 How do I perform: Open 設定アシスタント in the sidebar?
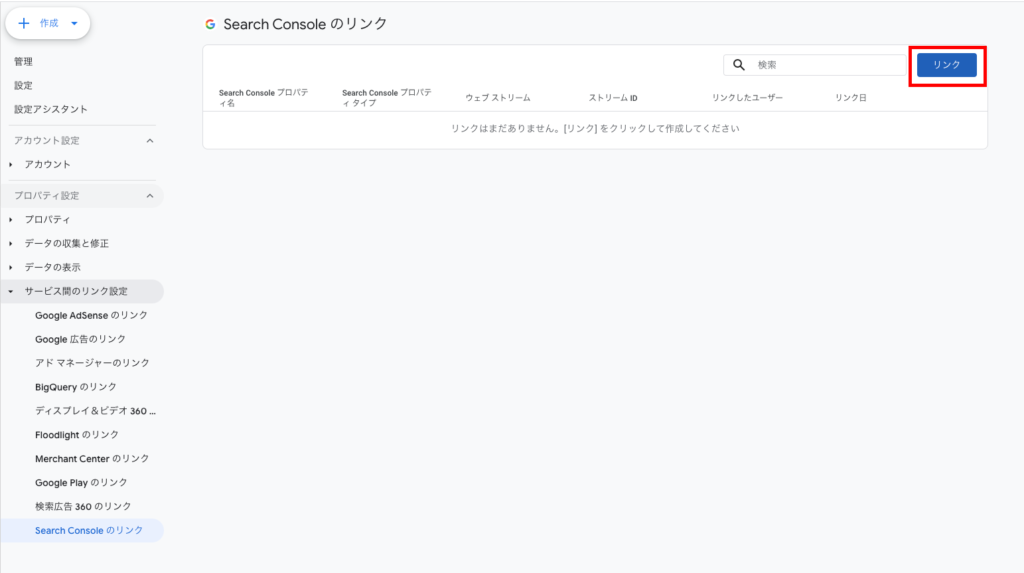tap(51, 109)
